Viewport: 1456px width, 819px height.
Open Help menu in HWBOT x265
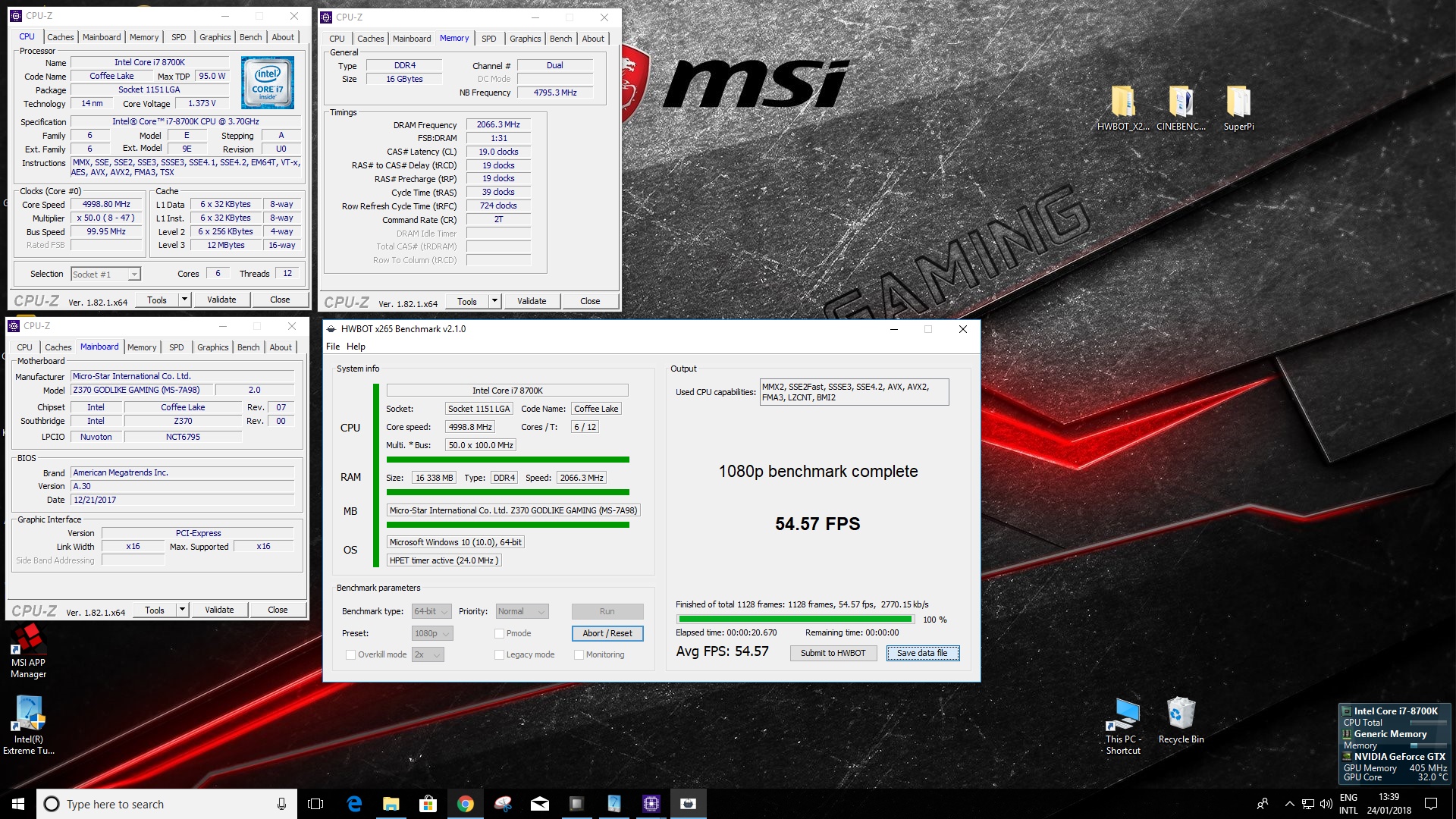pos(356,347)
